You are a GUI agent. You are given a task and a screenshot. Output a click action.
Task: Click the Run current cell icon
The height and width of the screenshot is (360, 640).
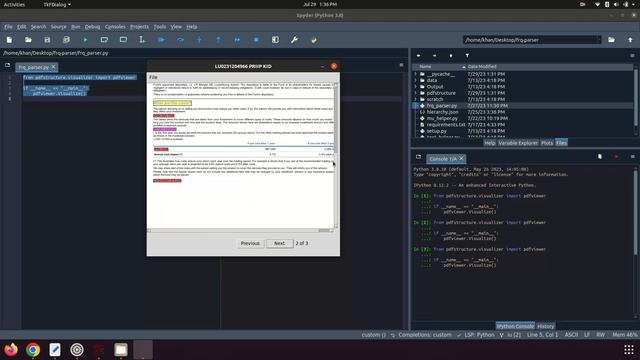coord(104,40)
